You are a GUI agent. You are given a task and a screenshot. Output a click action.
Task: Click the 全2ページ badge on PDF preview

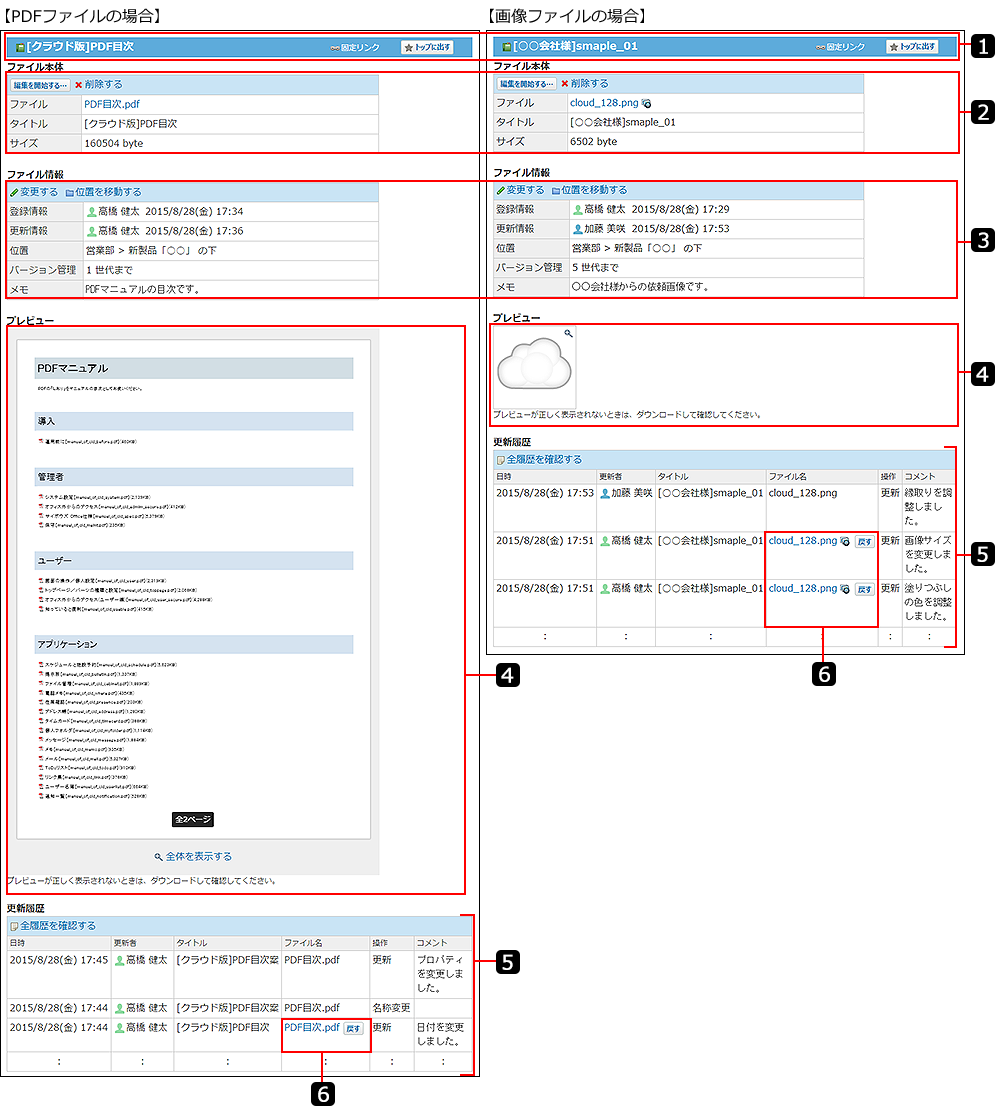click(x=193, y=819)
